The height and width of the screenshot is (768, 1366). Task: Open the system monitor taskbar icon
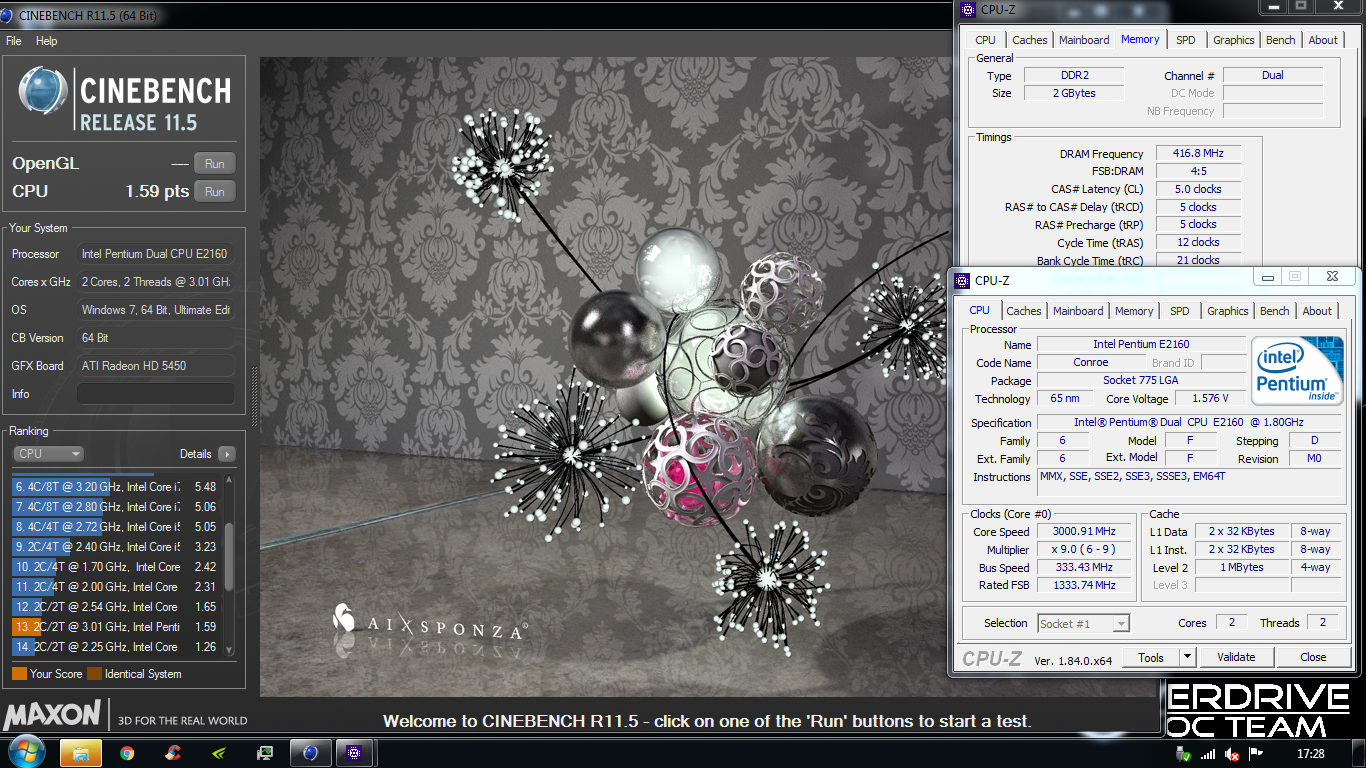pos(265,753)
